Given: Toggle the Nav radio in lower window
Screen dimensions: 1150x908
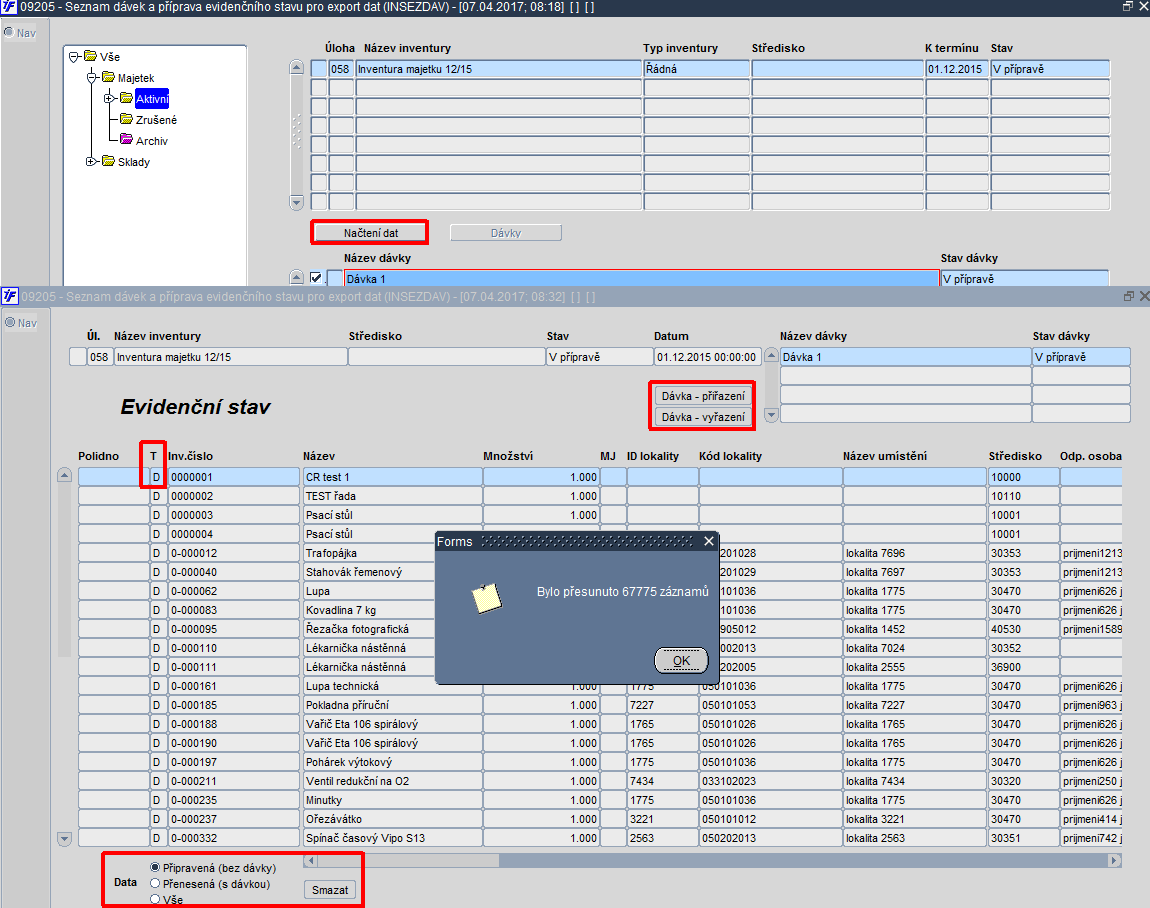Looking at the screenshot, I should coord(10,323).
